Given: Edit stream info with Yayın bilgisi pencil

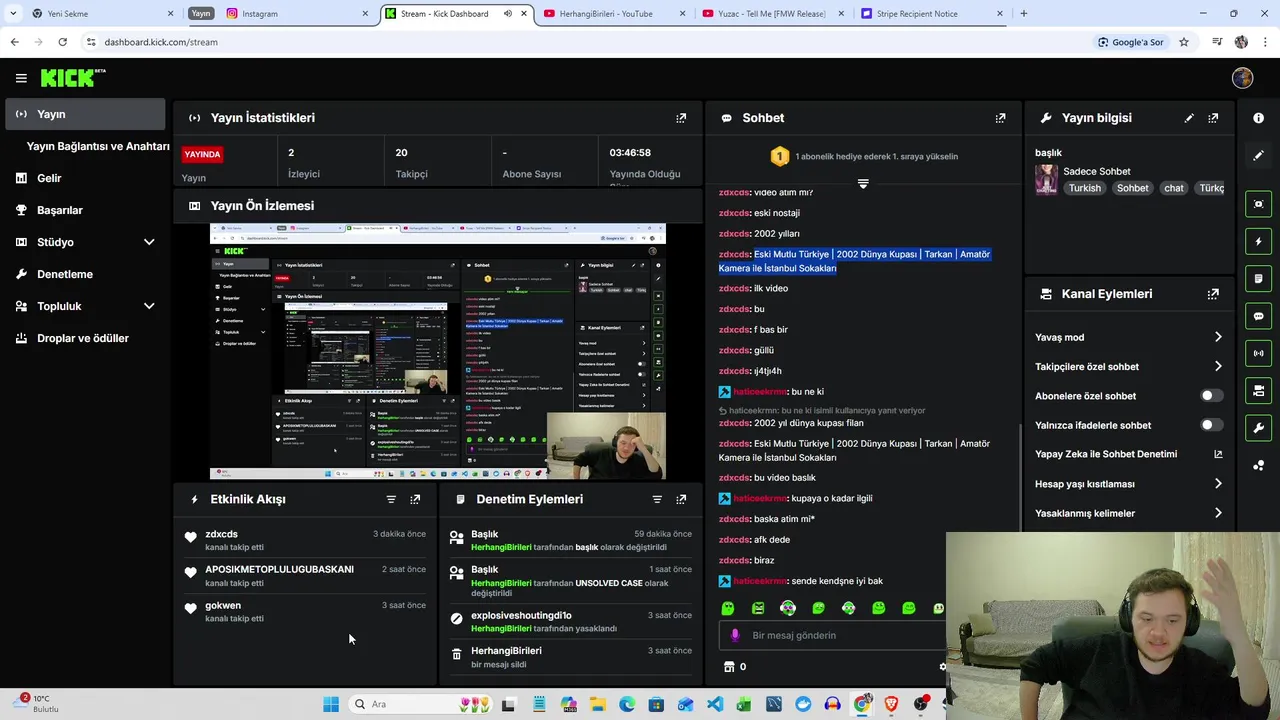Looking at the screenshot, I should [x=1189, y=118].
